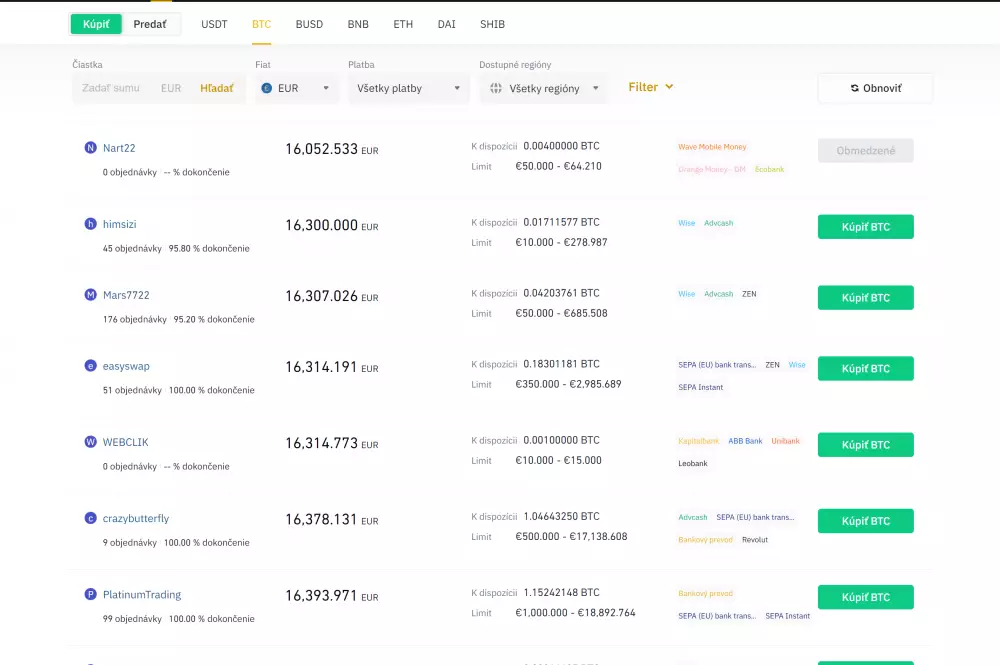Switch to the Predať toggle
The width and height of the screenshot is (1000, 665).
click(151, 23)
